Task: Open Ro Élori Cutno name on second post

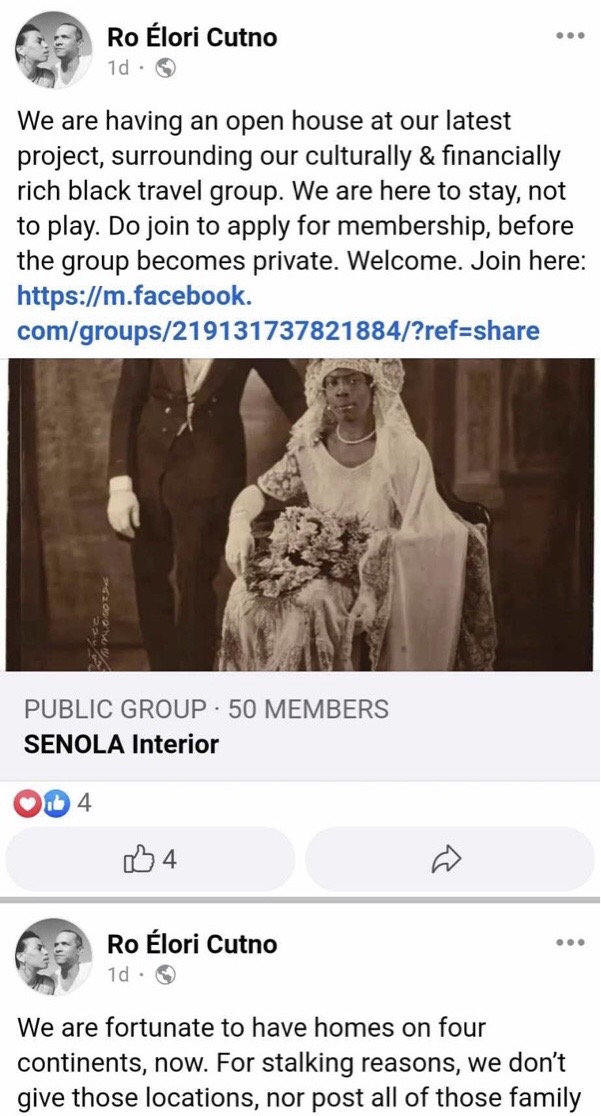Action: click(x=192, y=944)
